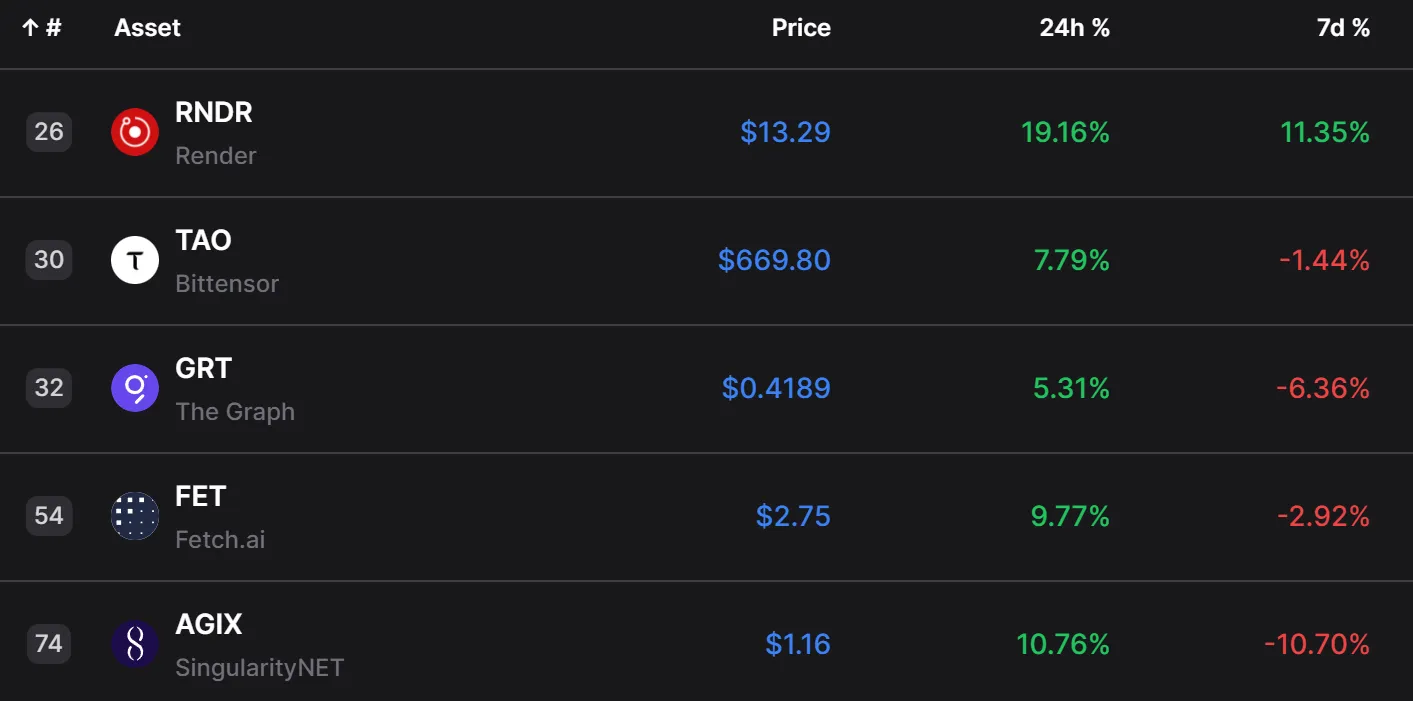
Task: Open the AGIX asset name link
Action: click(209, 625)
